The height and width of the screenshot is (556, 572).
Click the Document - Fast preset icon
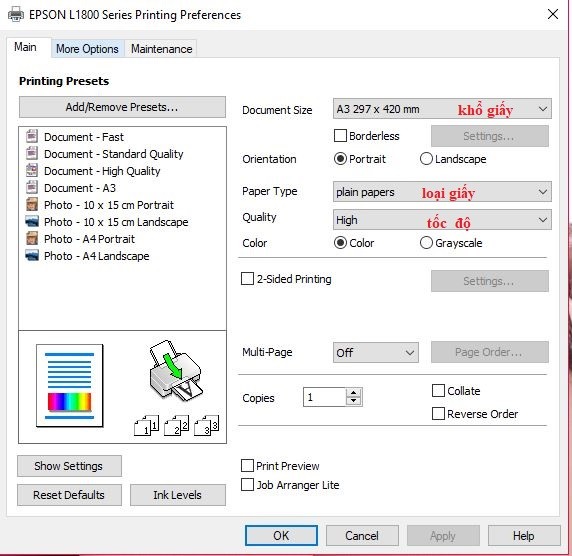click(x=32, y=136)
